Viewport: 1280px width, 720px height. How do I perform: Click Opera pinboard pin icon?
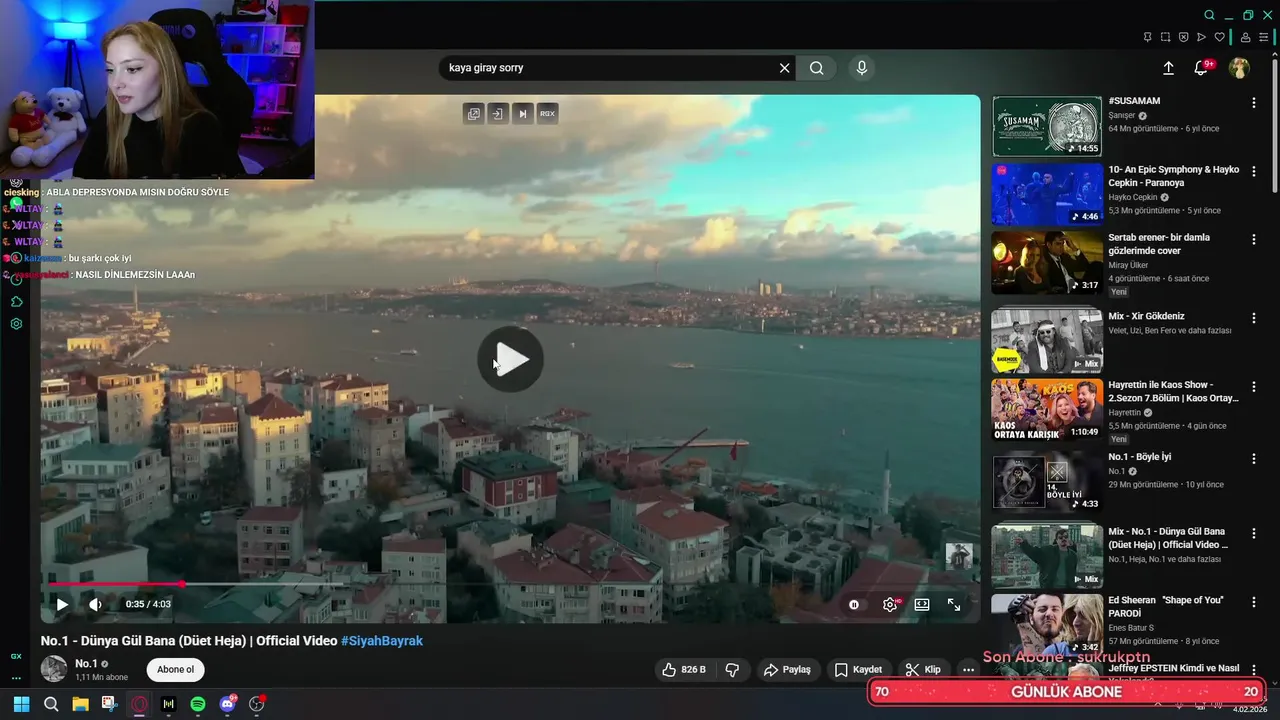[1147, 37]
